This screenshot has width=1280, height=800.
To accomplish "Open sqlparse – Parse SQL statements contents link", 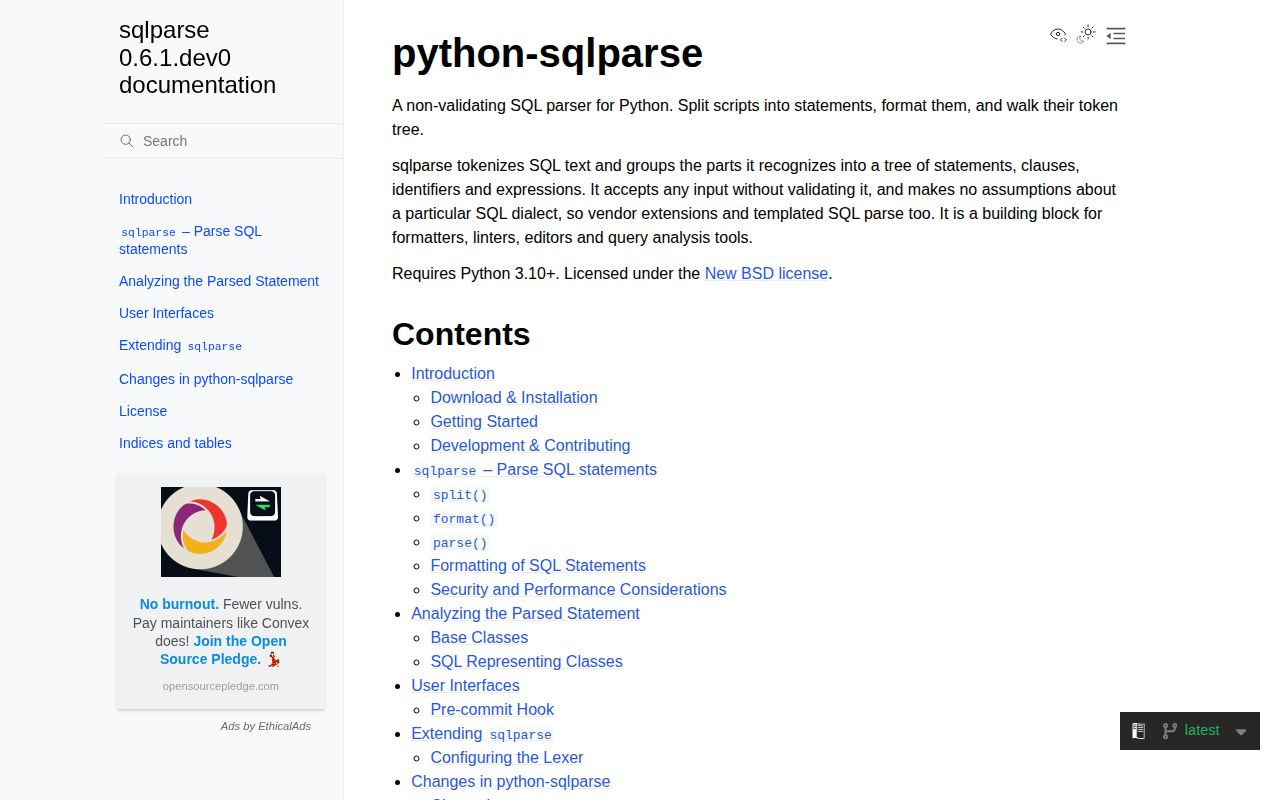I will pos(535,469).
